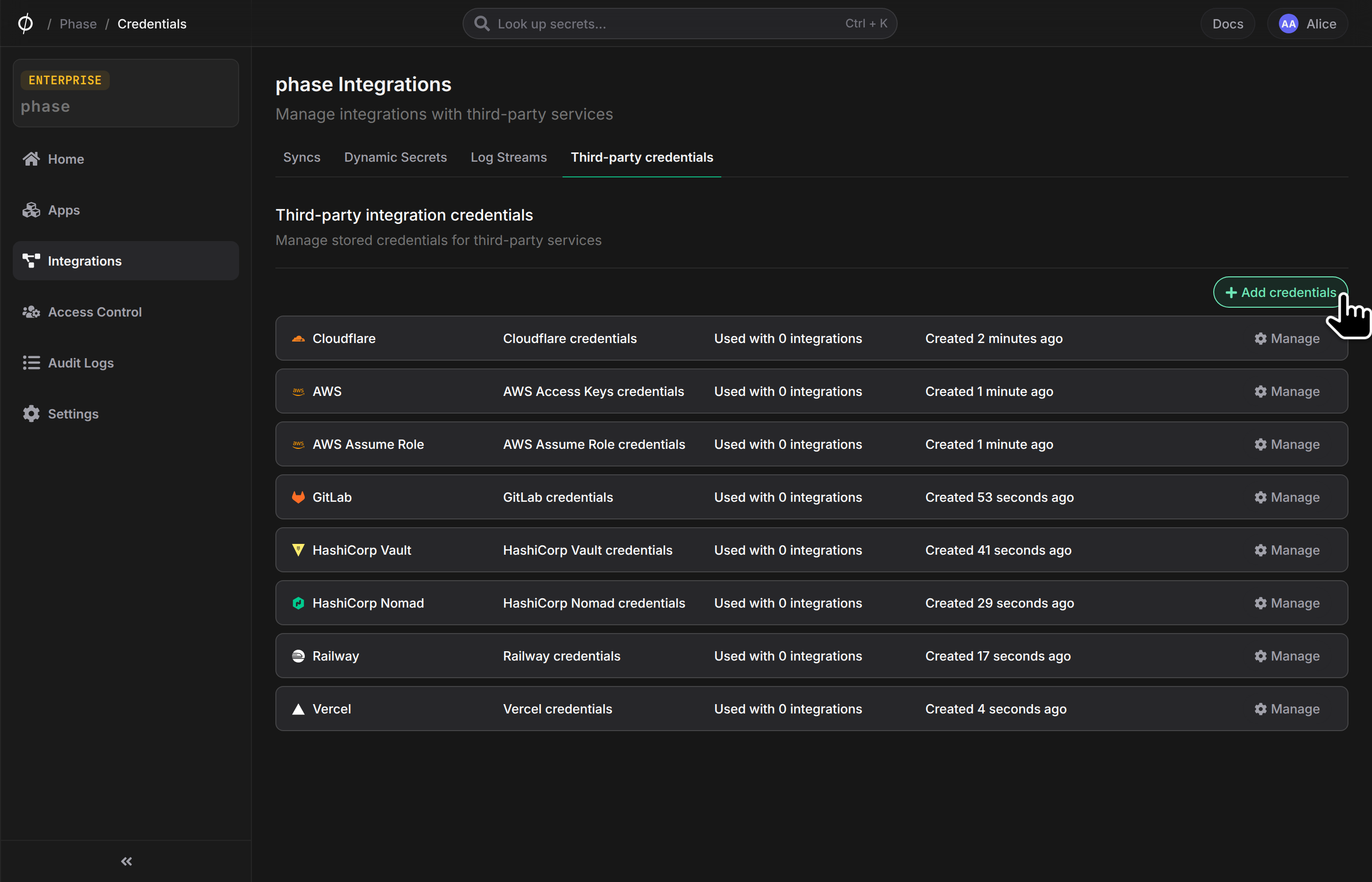
Task: Click the Vercel triangle logo icon
Action: (x=298, y=709)
